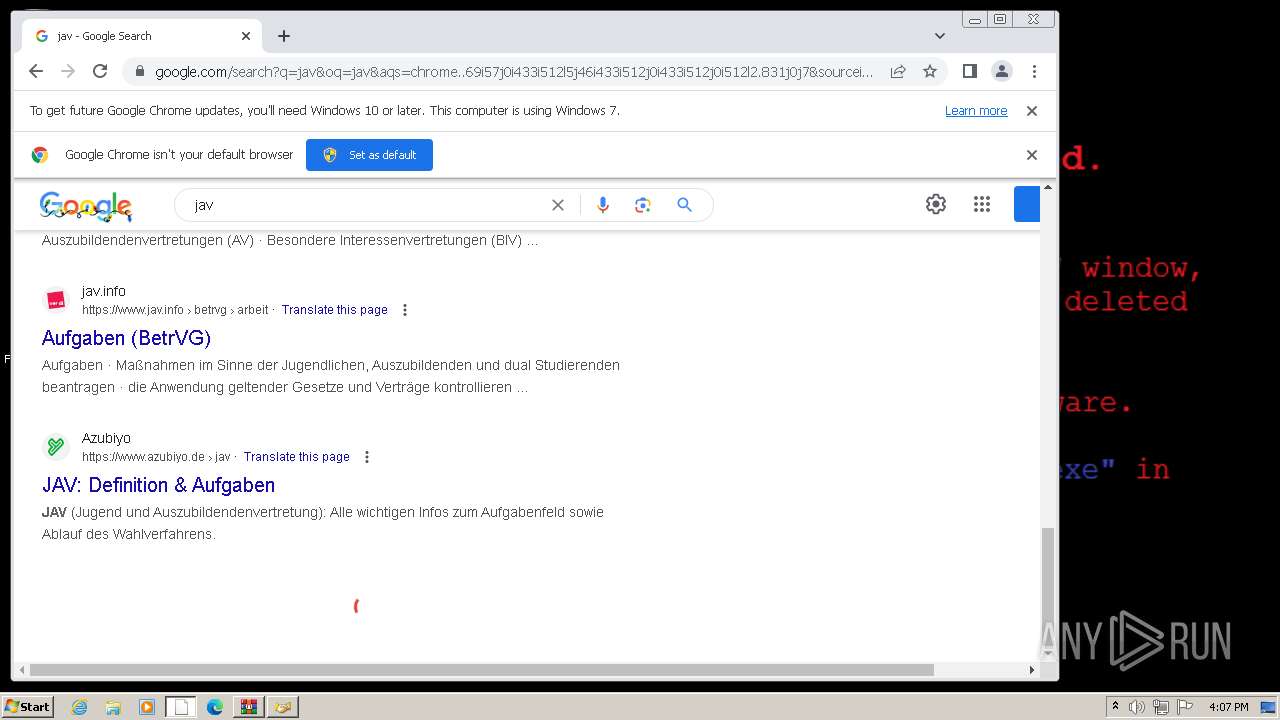Image resolution: width=1280 pixels, height=720 pixels.
Task: Click the blue Sign in button
Action: [1027, 204]
